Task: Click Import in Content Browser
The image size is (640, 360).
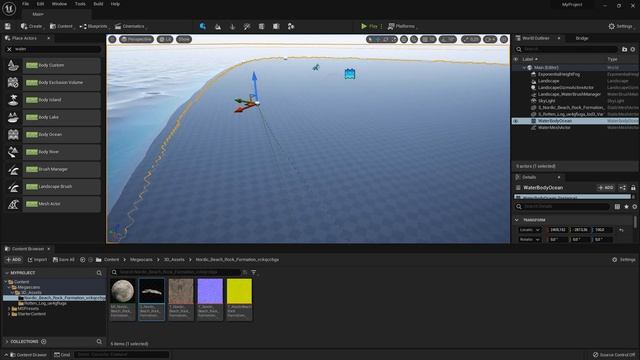Action: point(37,260)
